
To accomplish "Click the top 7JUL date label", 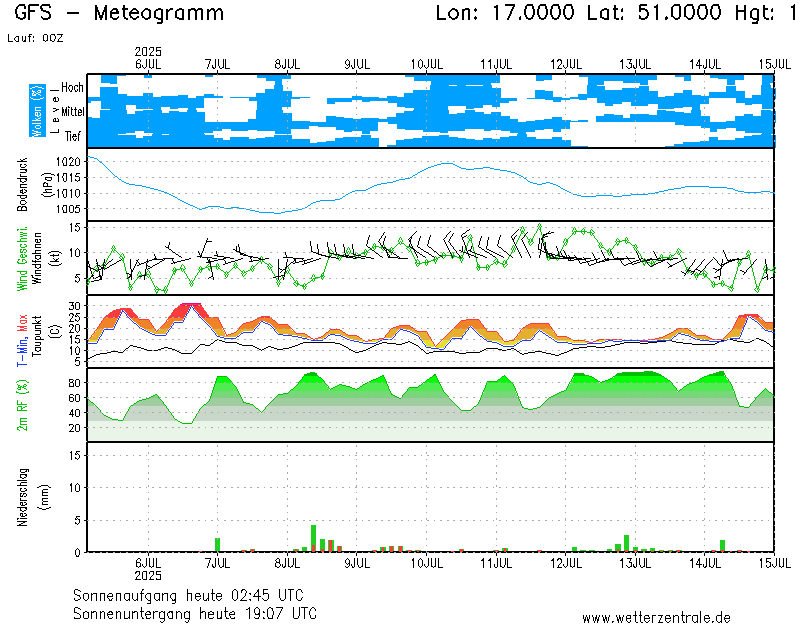I will pos(217,65).
